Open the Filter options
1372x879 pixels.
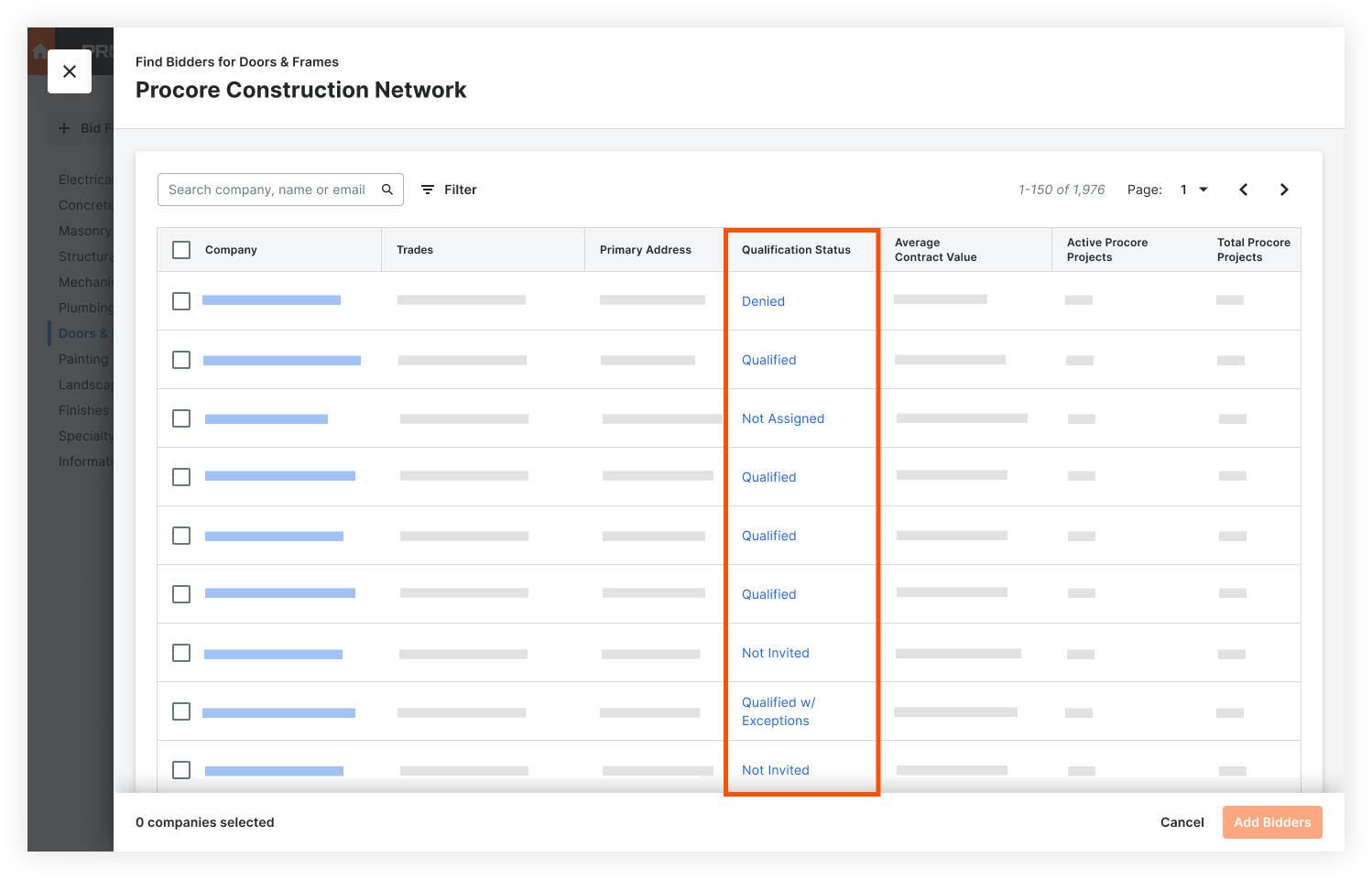[x=449, y=190]
